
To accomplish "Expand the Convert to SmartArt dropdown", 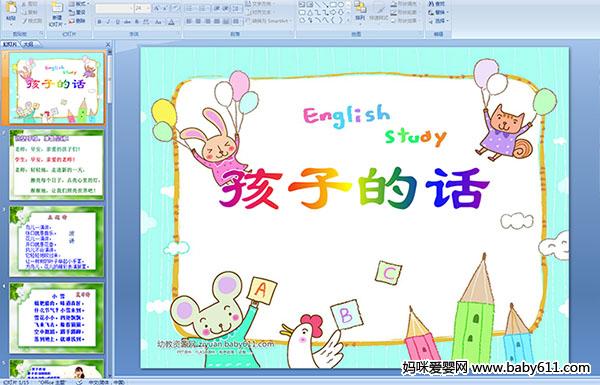I will pos(270,21).
